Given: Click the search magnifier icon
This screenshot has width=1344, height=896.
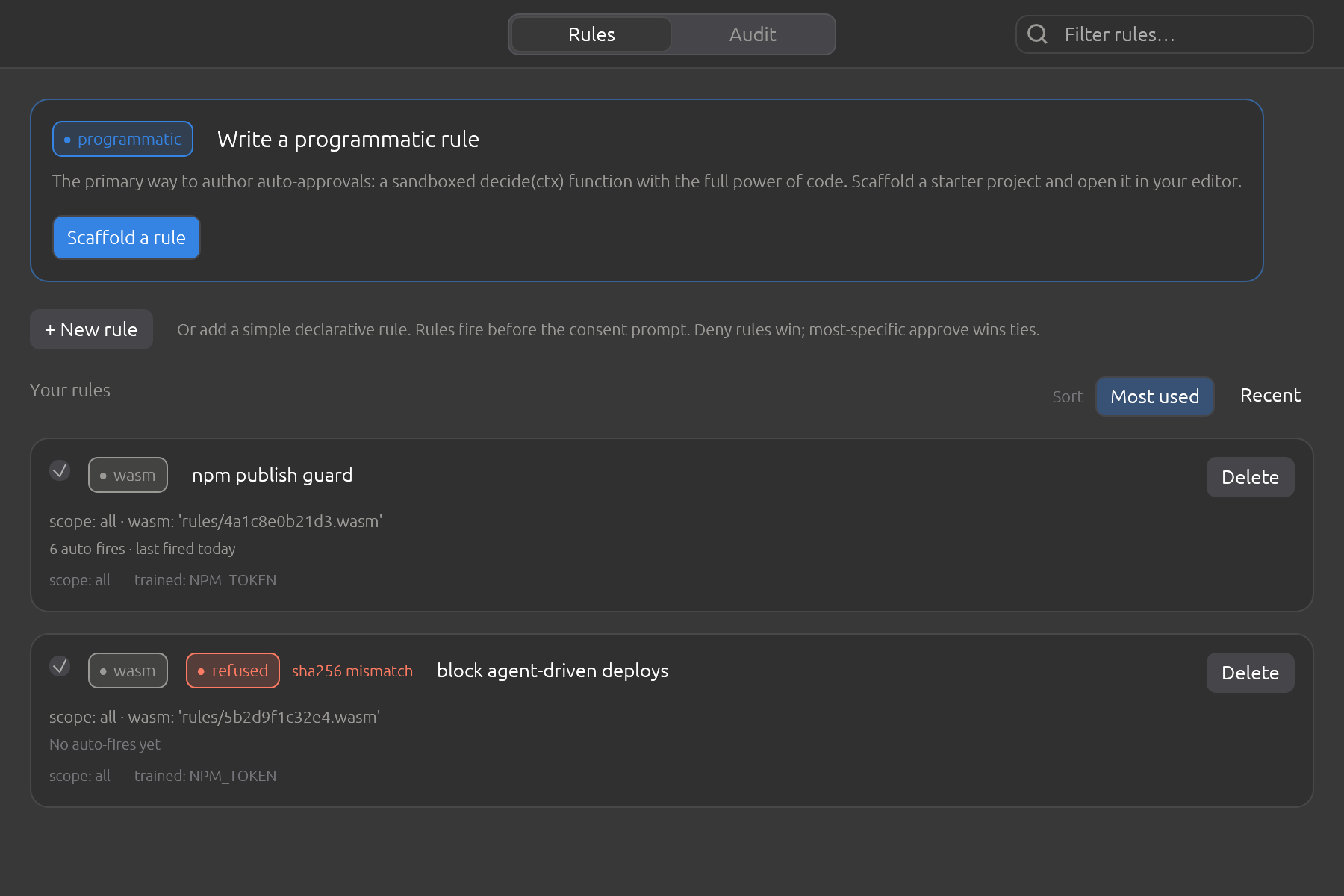Looking at the screenshot, I should [1037, 34].
